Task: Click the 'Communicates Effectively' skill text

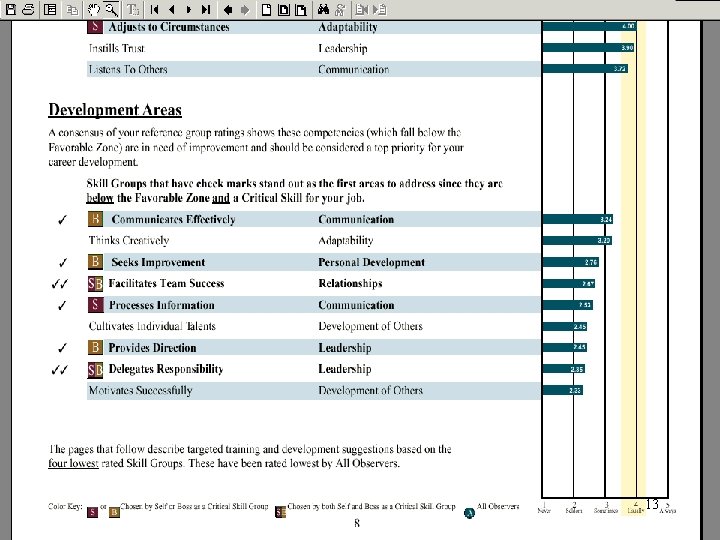Action: [173, 219]
